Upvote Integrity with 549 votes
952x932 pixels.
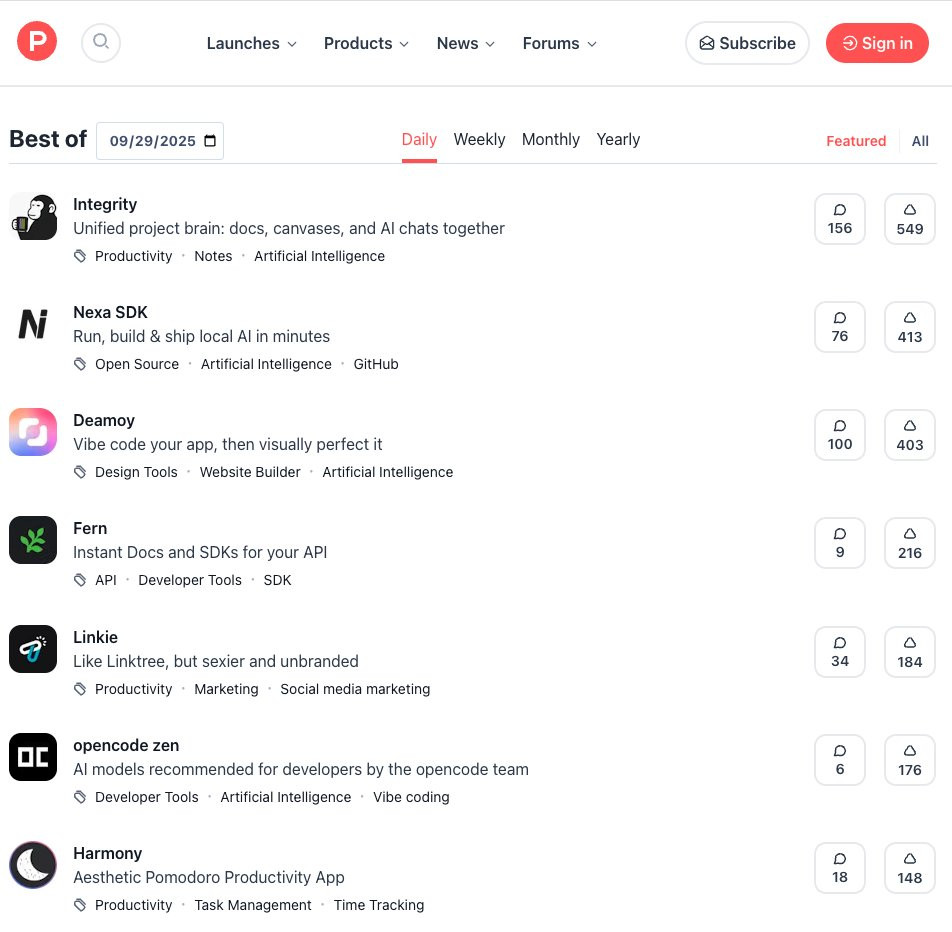(910, 219)
